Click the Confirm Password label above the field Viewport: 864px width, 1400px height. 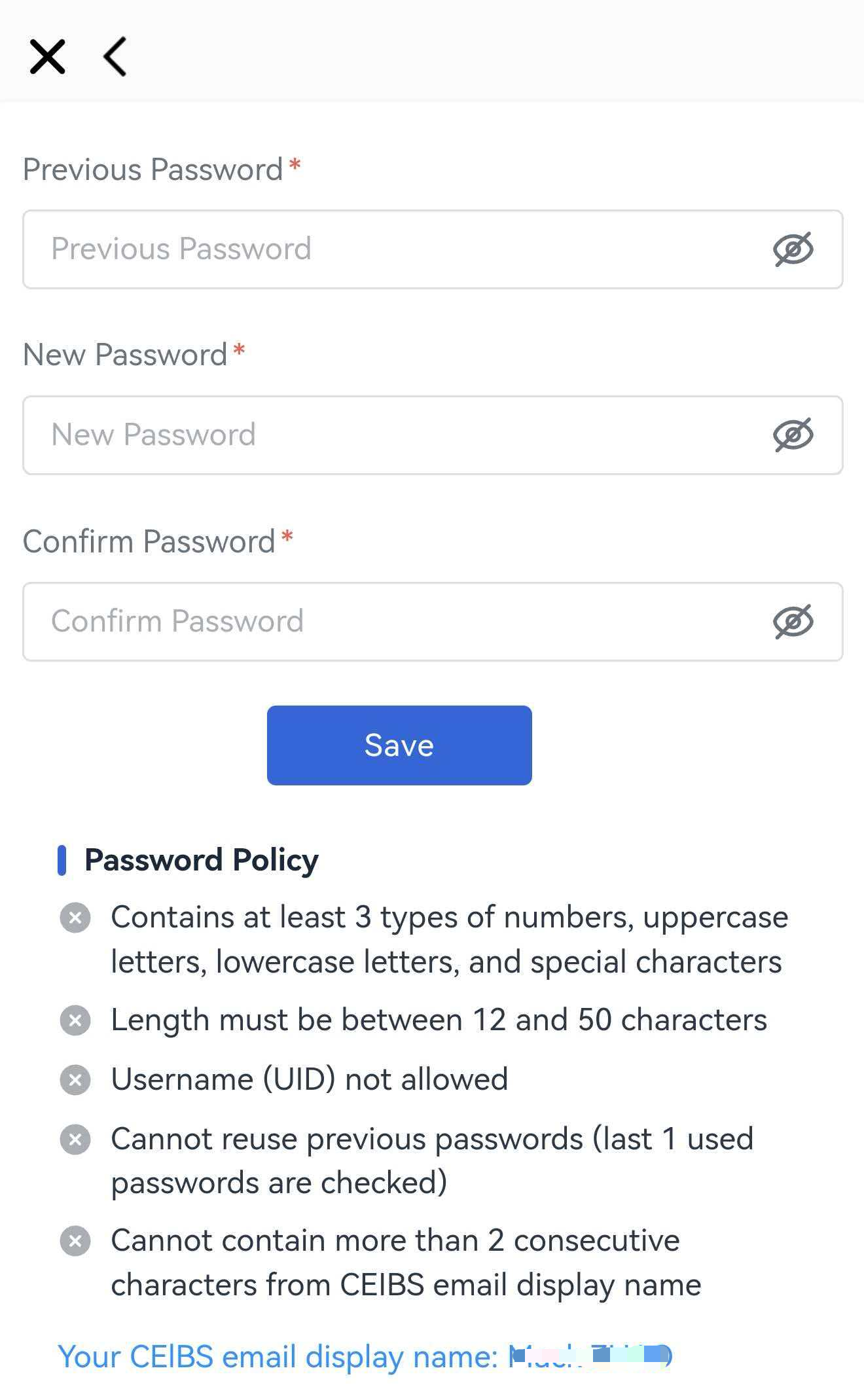pyautogui.click(x=149, y=542)
